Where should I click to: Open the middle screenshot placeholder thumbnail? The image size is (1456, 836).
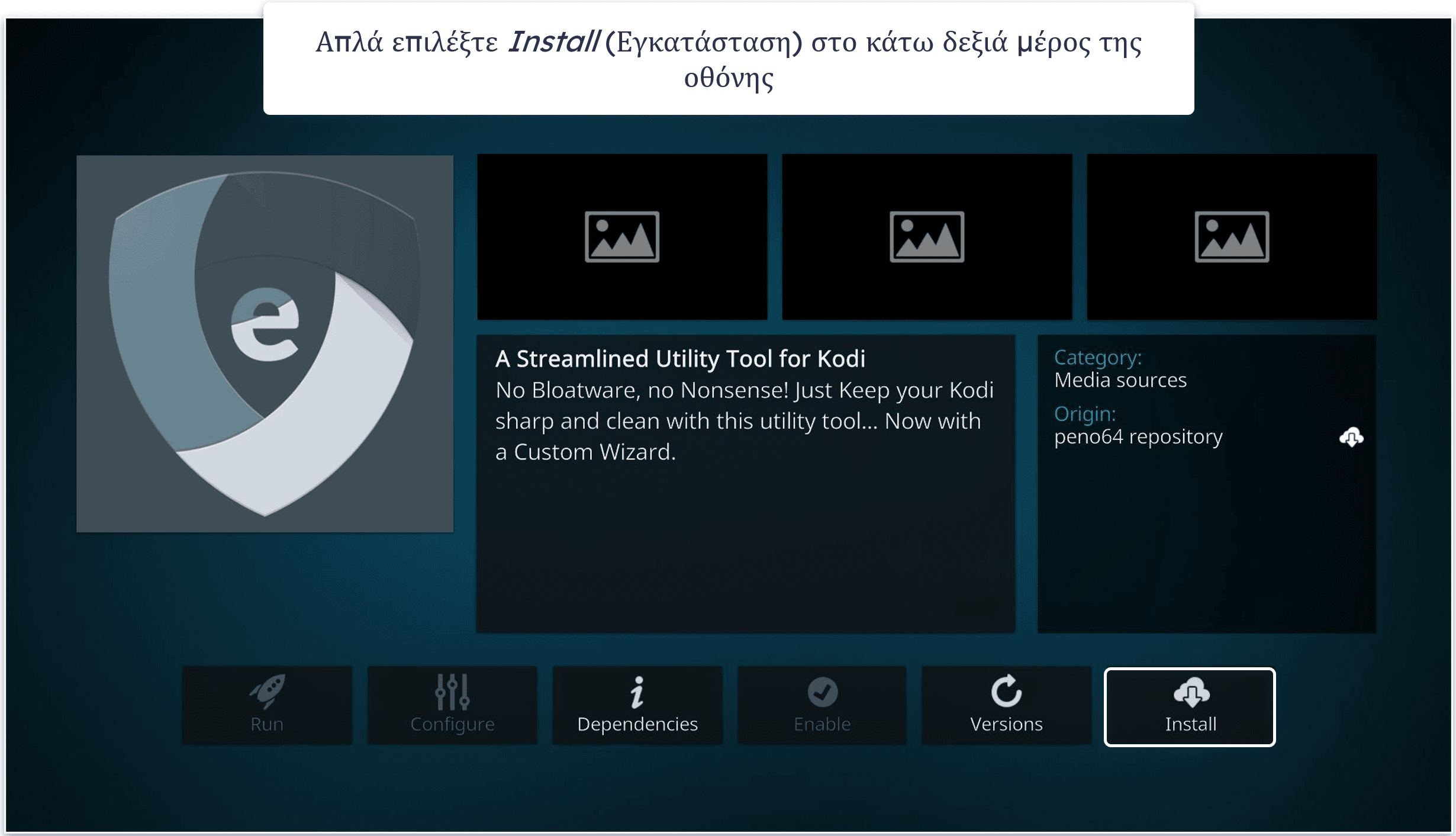927,237
